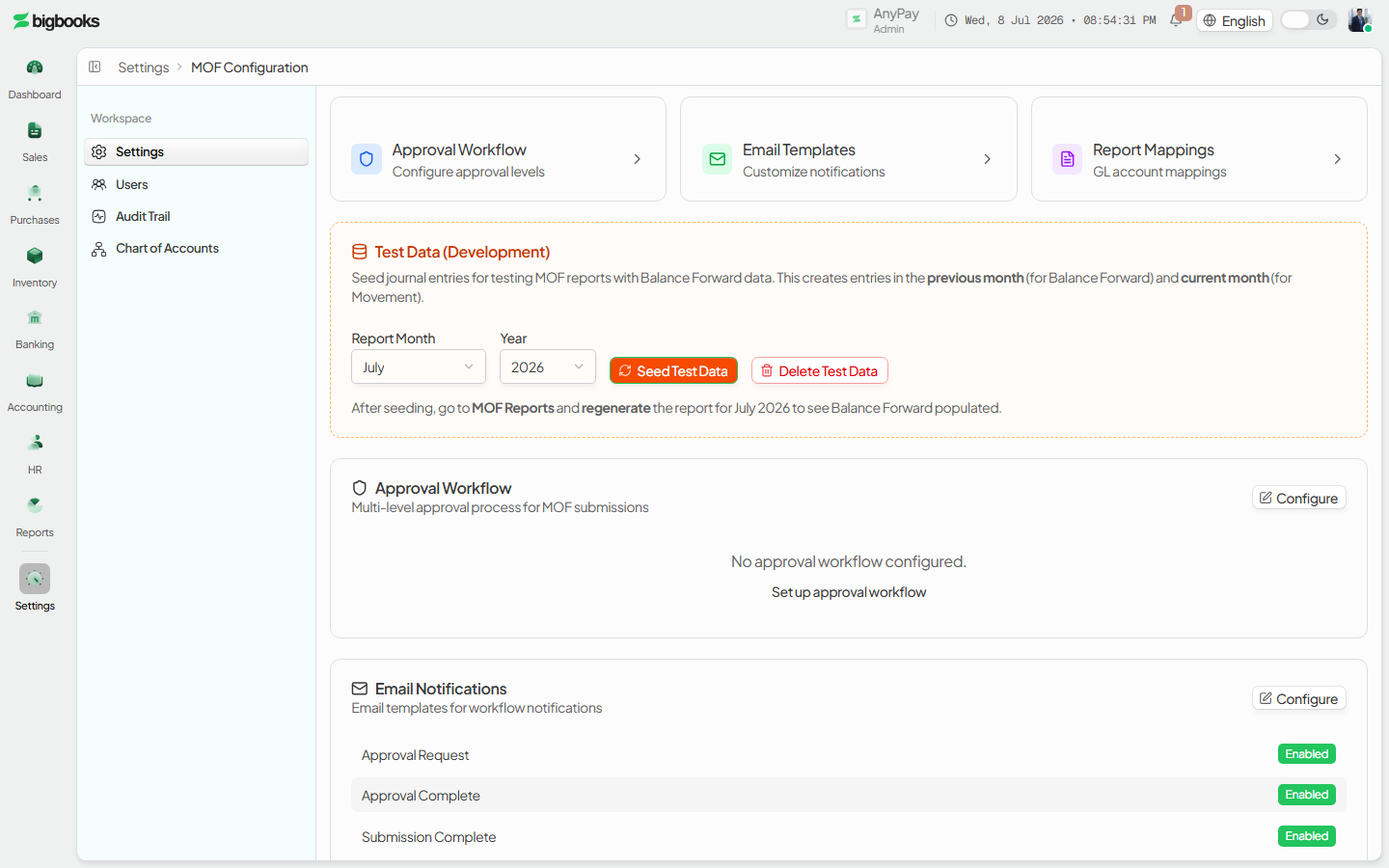Click 'No approval workflow configured.' message
This screenshot has width=1389, height=868.
click(x=849, y=561)
